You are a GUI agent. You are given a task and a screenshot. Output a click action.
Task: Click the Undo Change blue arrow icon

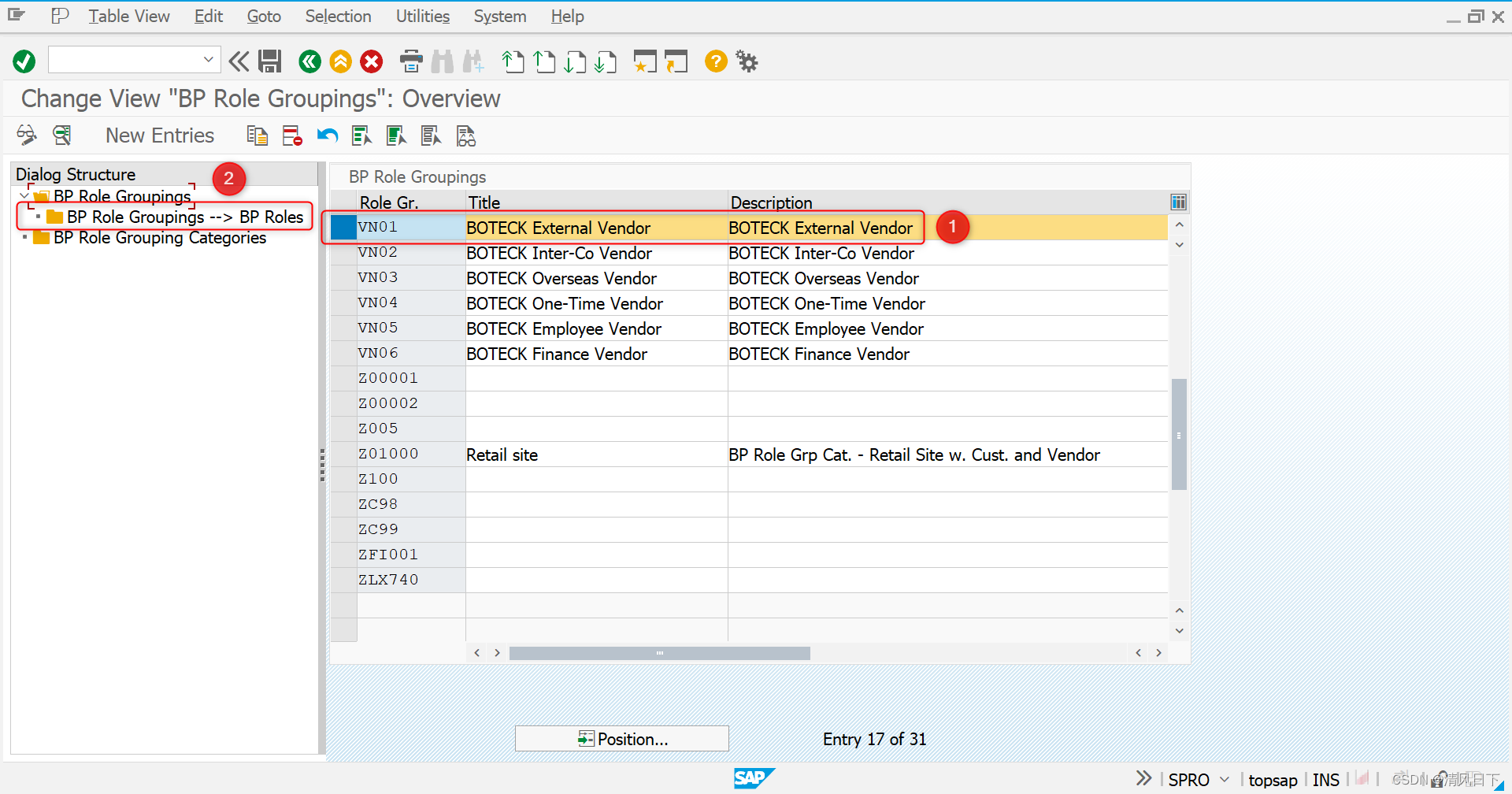click(327, 135)
